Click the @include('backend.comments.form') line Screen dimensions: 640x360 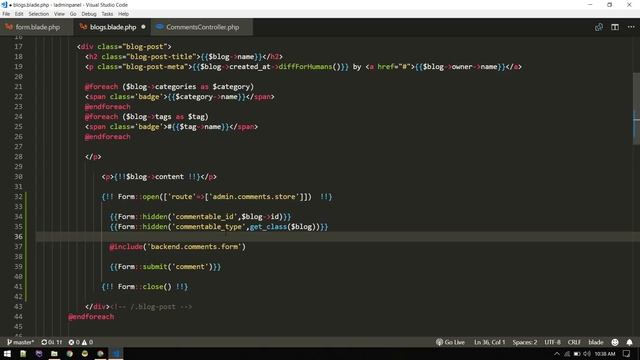[178, 247]
